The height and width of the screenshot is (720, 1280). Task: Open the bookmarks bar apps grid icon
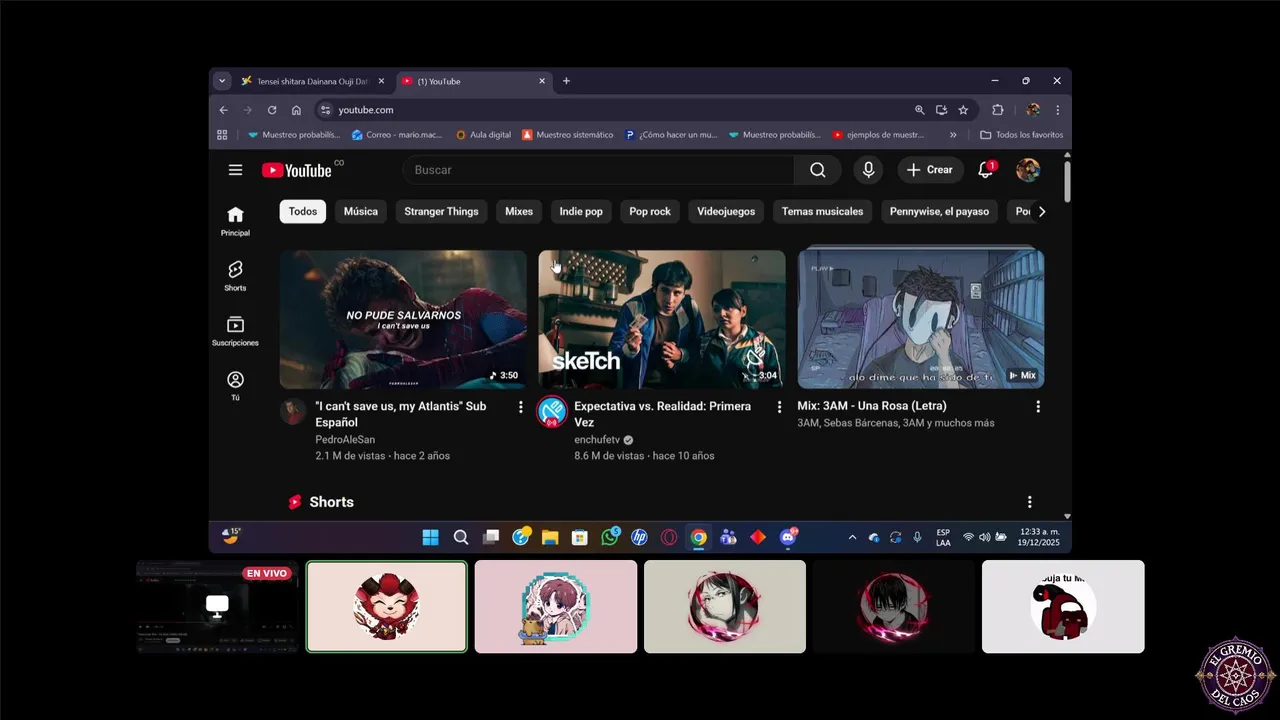pyautogui.click(x=222, y=135)
